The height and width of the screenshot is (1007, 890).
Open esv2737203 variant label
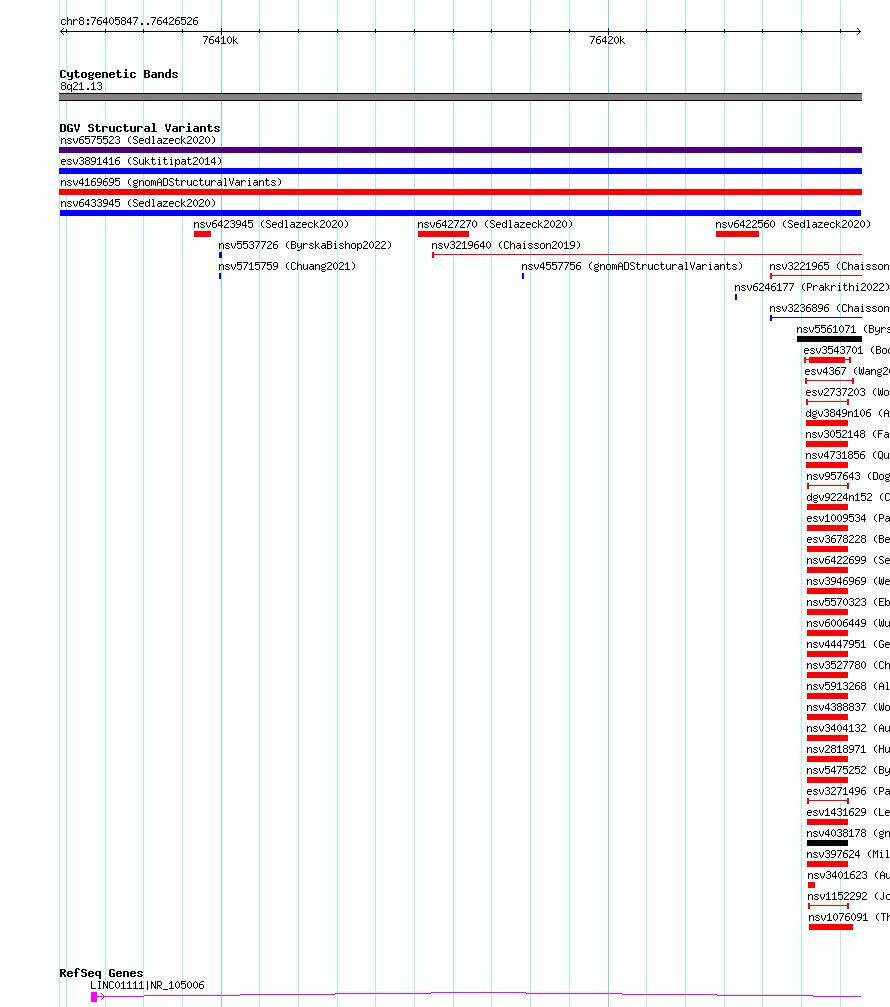(847, 392)
